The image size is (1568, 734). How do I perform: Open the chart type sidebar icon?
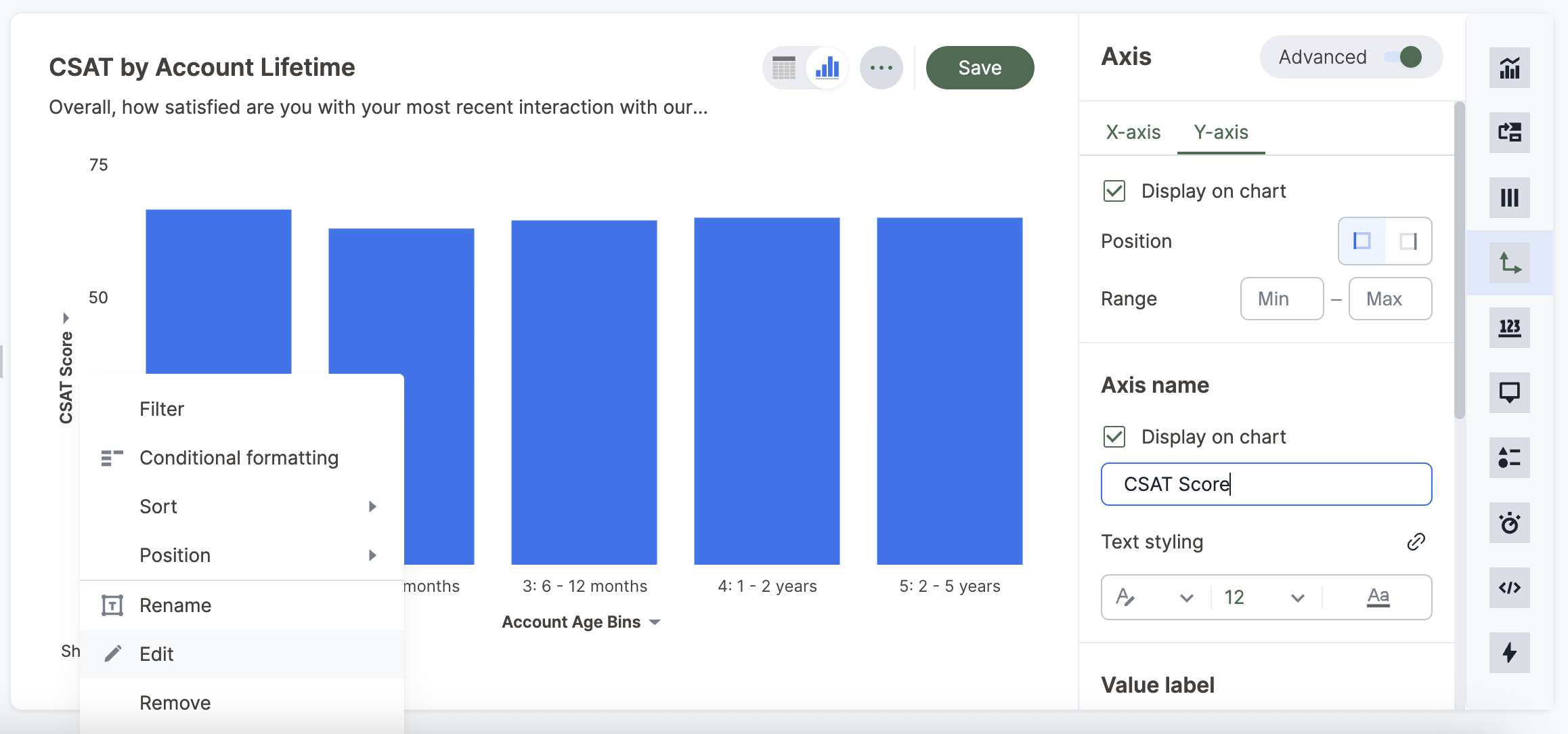point(1509,68)
